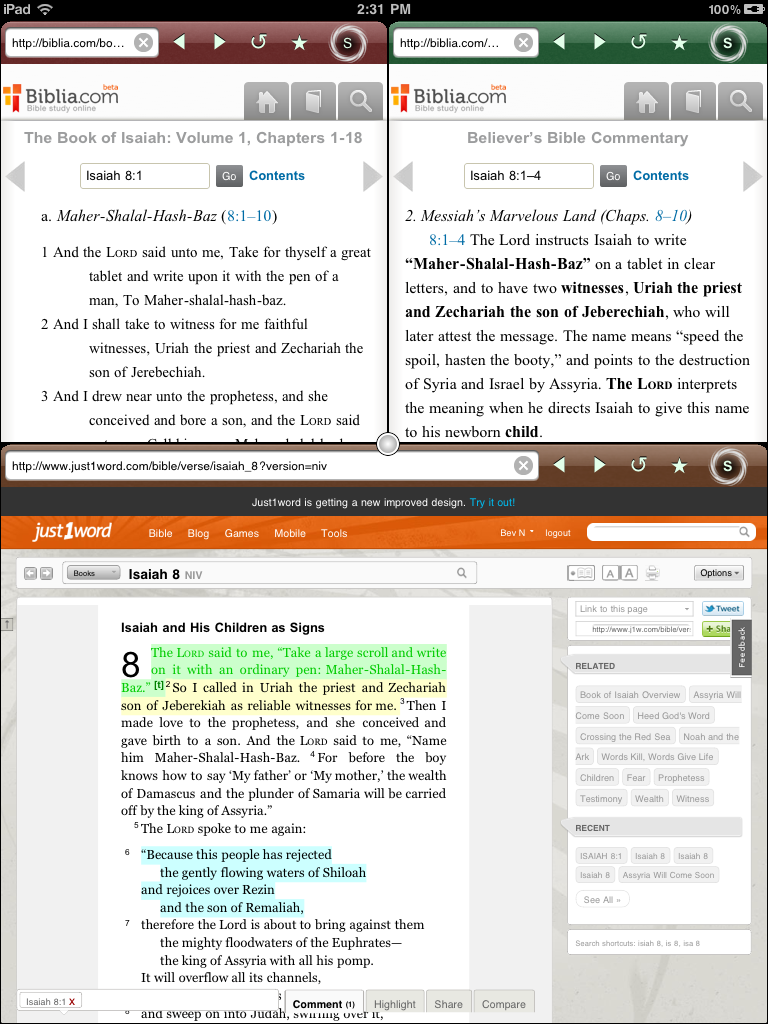Print the chapter with printer icon
768x1024 pixels.
coord(652,573)
